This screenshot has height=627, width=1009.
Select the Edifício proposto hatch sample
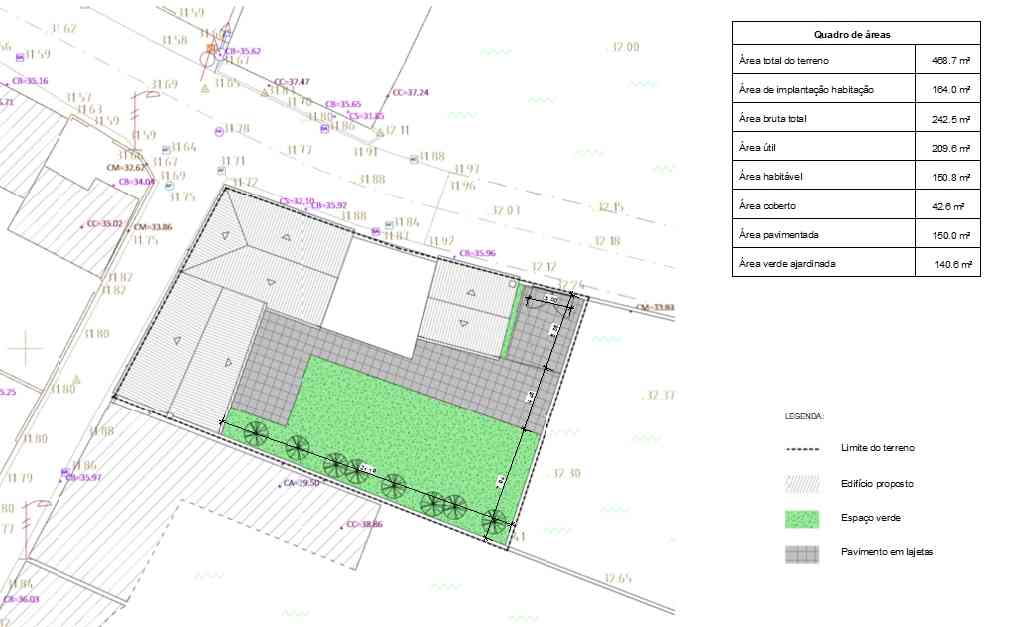pos(802,484)
